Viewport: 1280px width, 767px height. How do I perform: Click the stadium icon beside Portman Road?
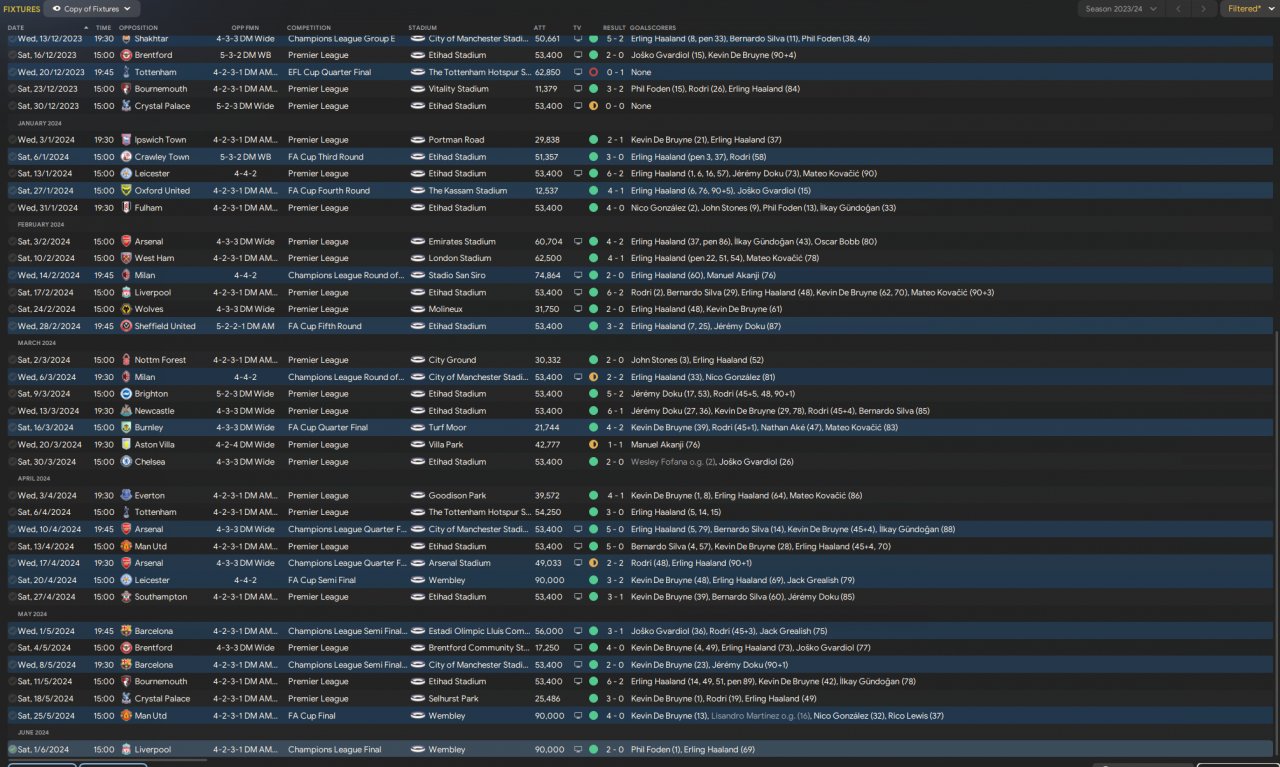click(418, 140)
